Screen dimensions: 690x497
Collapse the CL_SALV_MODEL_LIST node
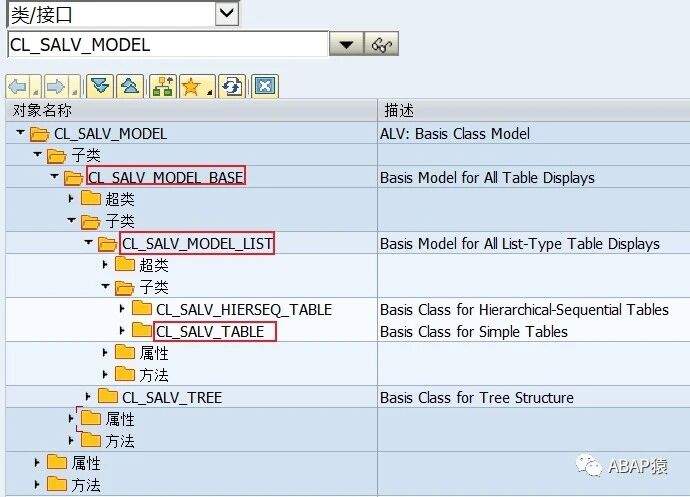click(88, 242)
